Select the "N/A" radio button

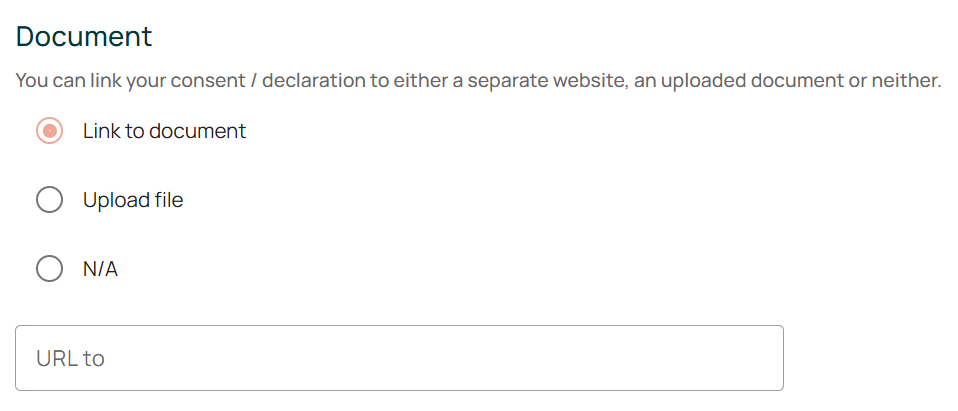[49, 269]
